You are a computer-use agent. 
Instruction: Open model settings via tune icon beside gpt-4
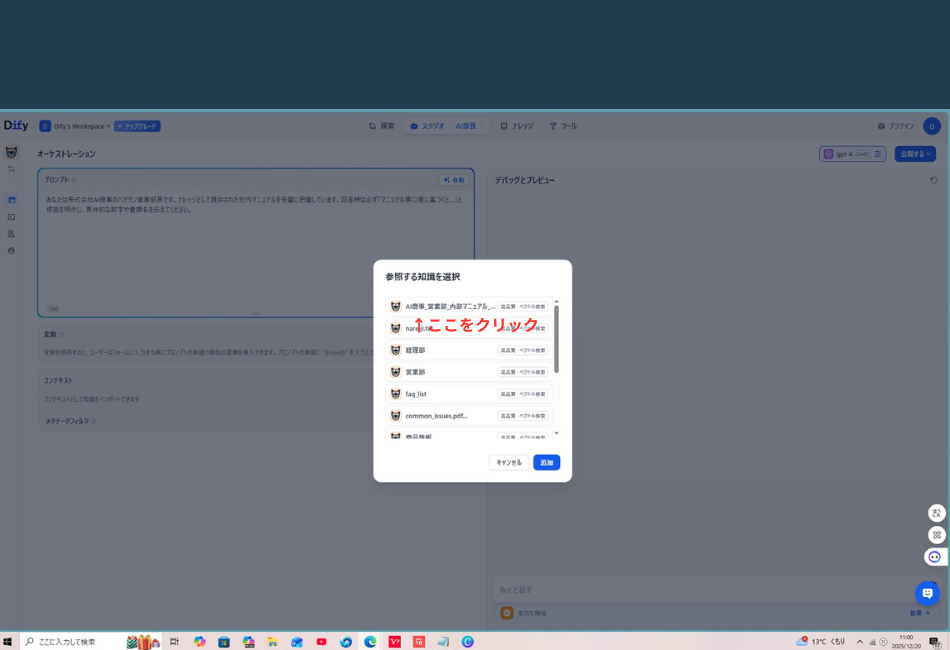click(877, 152)
